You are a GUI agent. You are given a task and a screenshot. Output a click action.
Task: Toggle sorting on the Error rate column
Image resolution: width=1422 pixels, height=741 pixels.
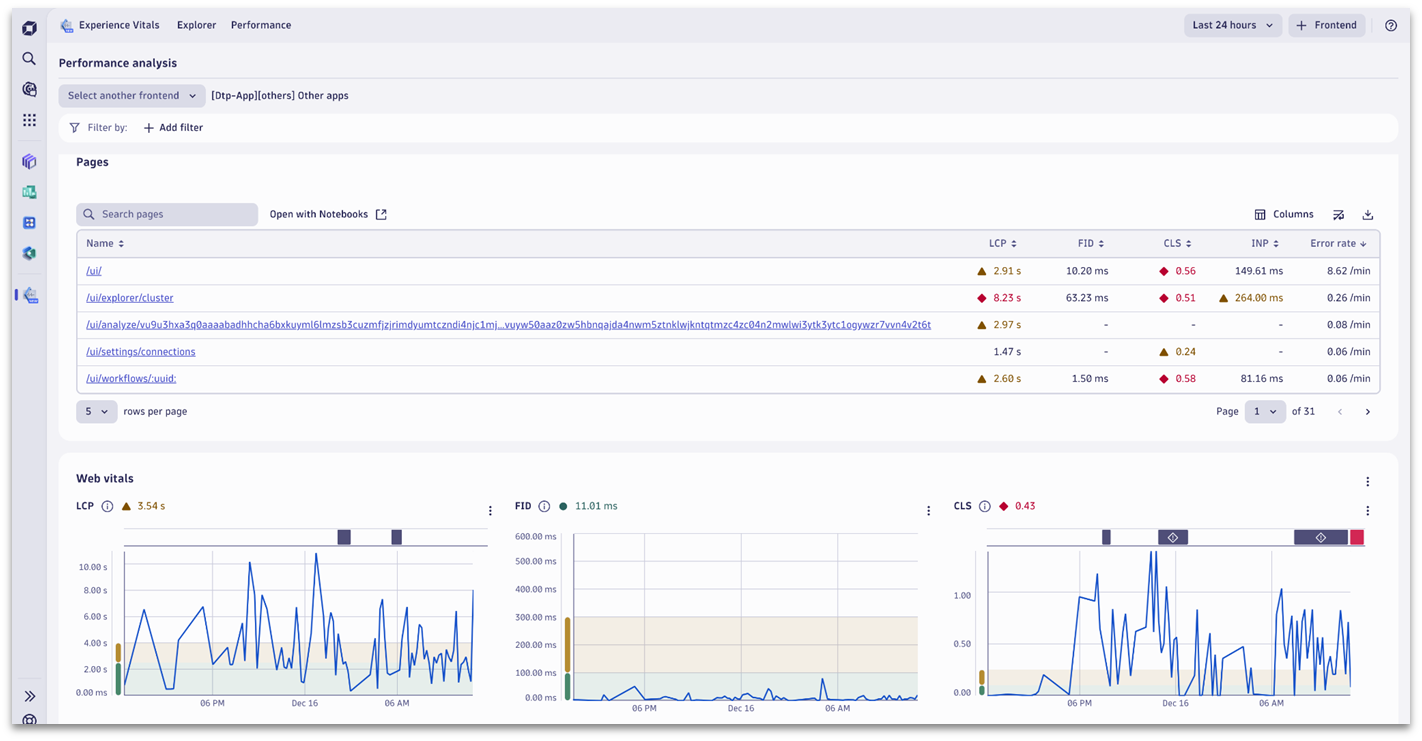[1338, 243]
